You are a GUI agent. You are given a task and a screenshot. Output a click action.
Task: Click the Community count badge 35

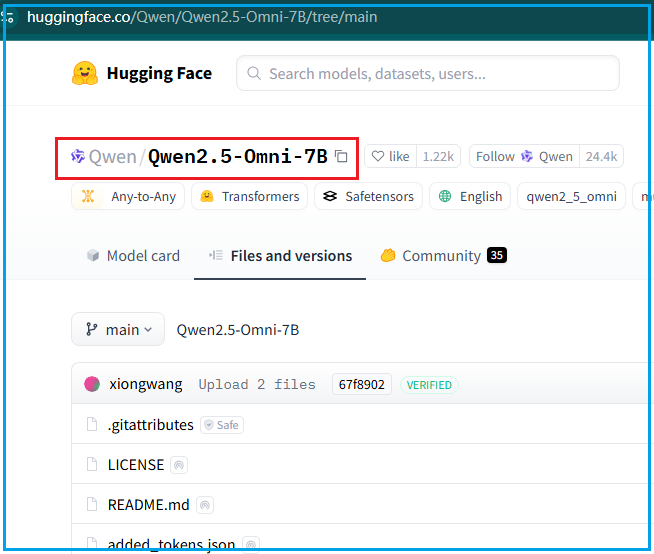(497, 255)
